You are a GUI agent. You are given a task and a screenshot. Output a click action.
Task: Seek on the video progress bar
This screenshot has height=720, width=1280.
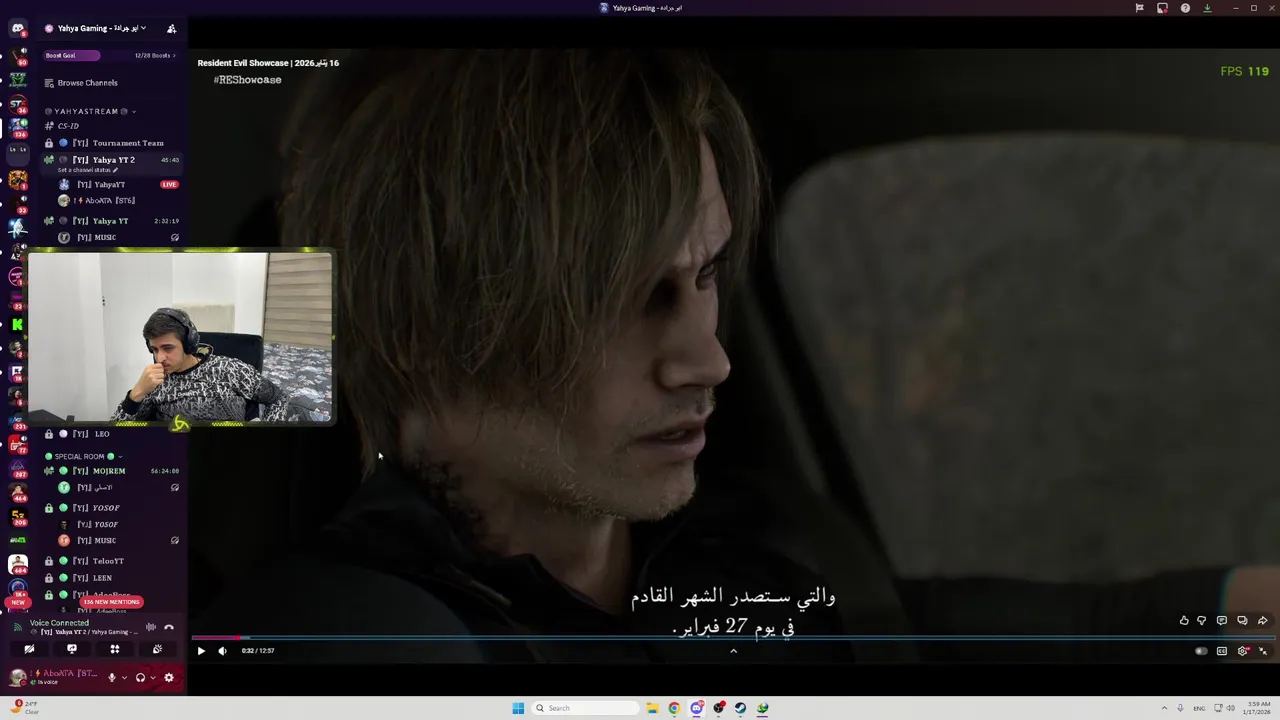point(732,637)
